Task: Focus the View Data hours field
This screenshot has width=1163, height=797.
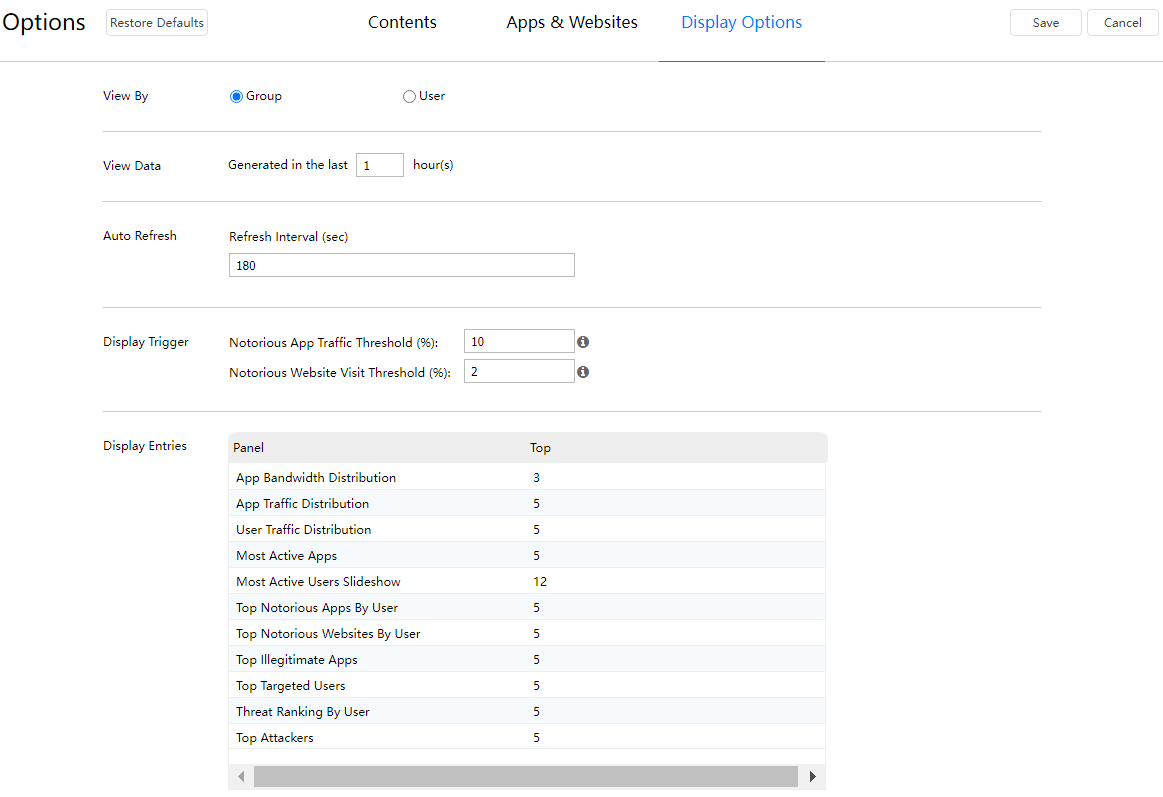Action: 380,166
